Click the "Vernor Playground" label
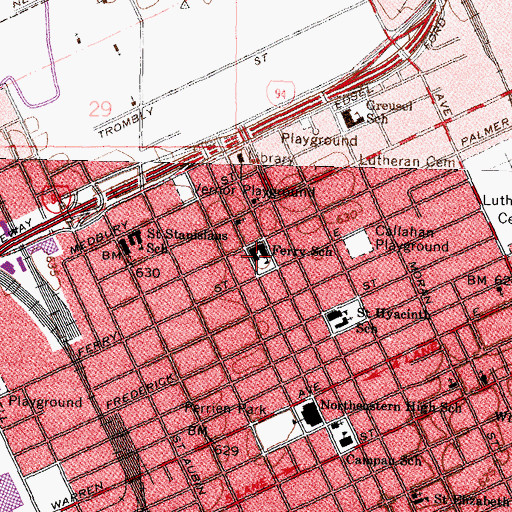 pyautogui.click(x=254, y=191)
